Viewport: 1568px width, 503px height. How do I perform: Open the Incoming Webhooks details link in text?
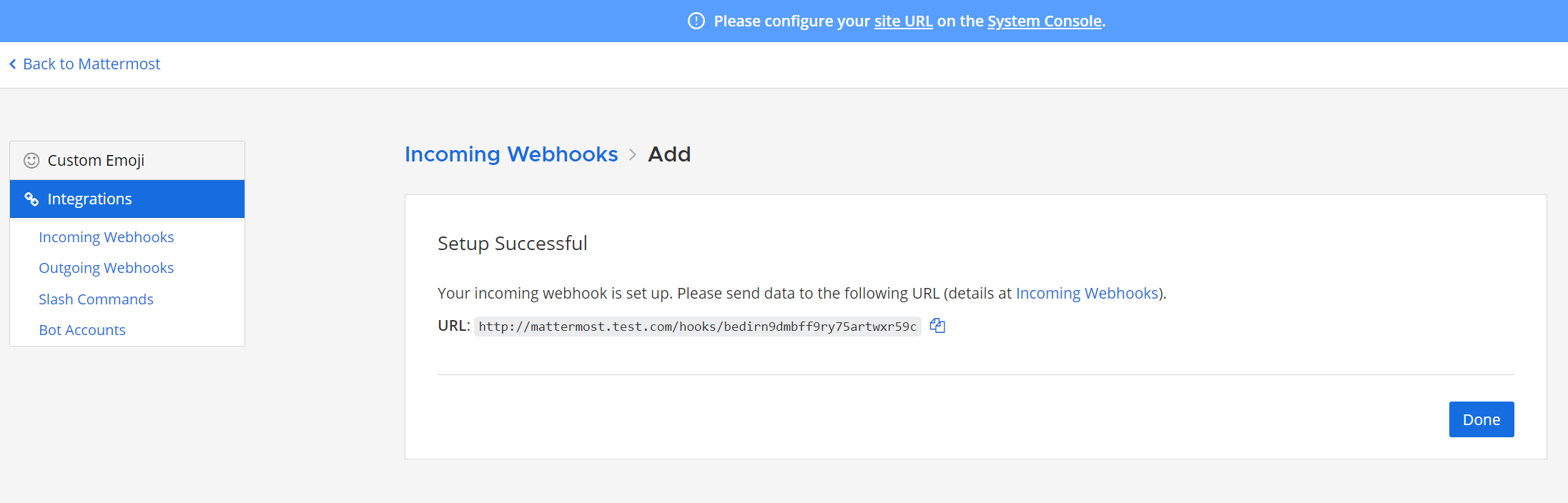(1087, 293)
